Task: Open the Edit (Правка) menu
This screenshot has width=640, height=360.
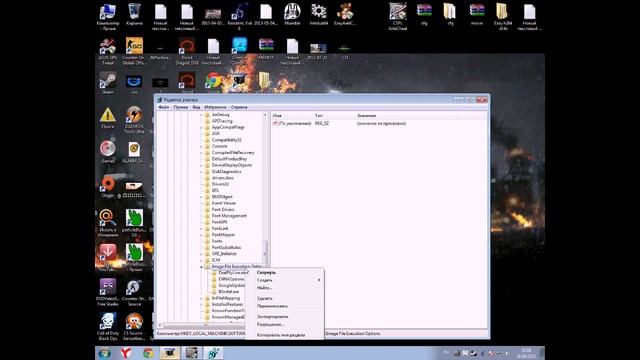Action: pos(180,107)
